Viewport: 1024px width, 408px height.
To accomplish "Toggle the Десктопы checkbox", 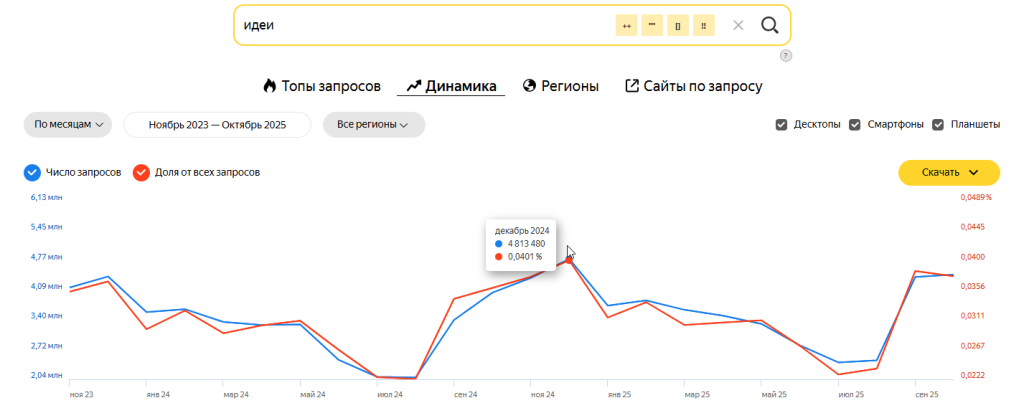I will coord(781,125).
